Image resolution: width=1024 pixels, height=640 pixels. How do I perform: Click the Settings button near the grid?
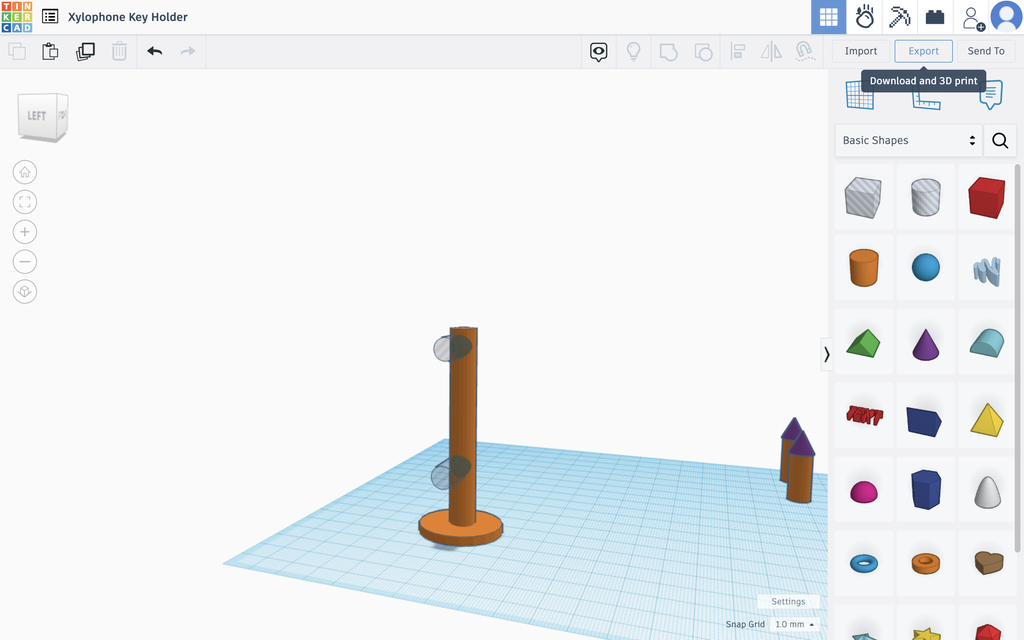point(788,601)
